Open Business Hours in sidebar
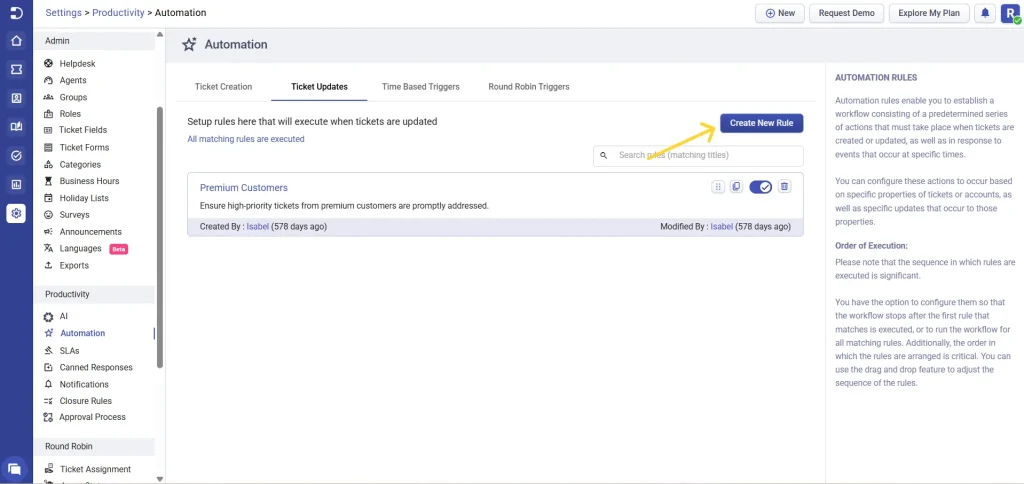 coord(89,181)
